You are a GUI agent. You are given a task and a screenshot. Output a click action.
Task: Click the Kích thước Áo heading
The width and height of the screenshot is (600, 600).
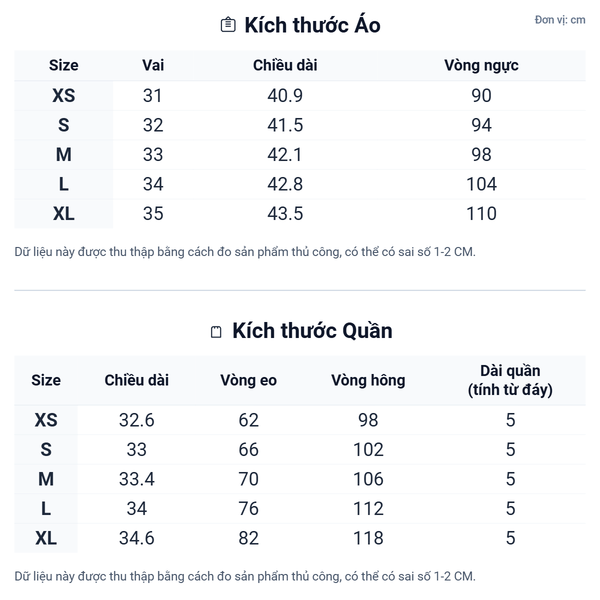[312, 25]
